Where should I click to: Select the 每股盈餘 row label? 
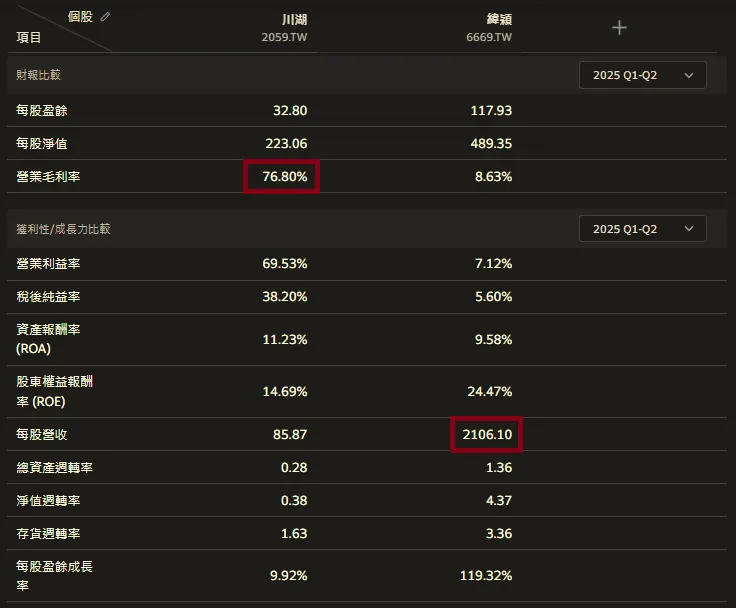(42, 110)
